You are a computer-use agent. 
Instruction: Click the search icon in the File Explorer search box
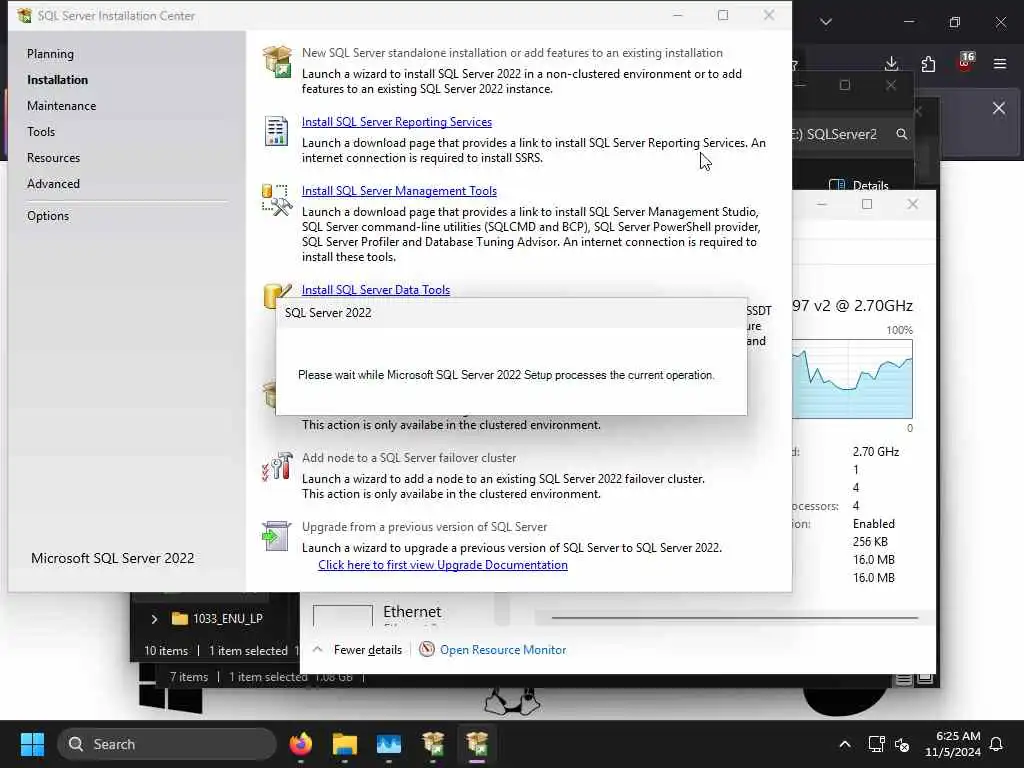(x=902, y=134)
